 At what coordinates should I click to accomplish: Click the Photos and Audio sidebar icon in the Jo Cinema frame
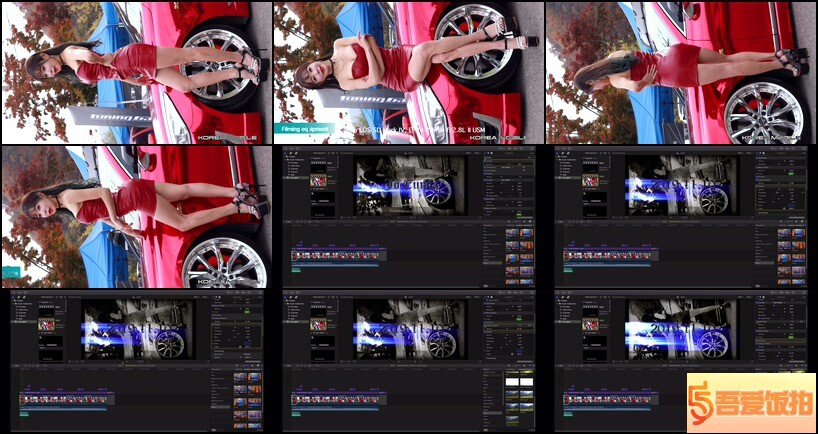[288, 153]
